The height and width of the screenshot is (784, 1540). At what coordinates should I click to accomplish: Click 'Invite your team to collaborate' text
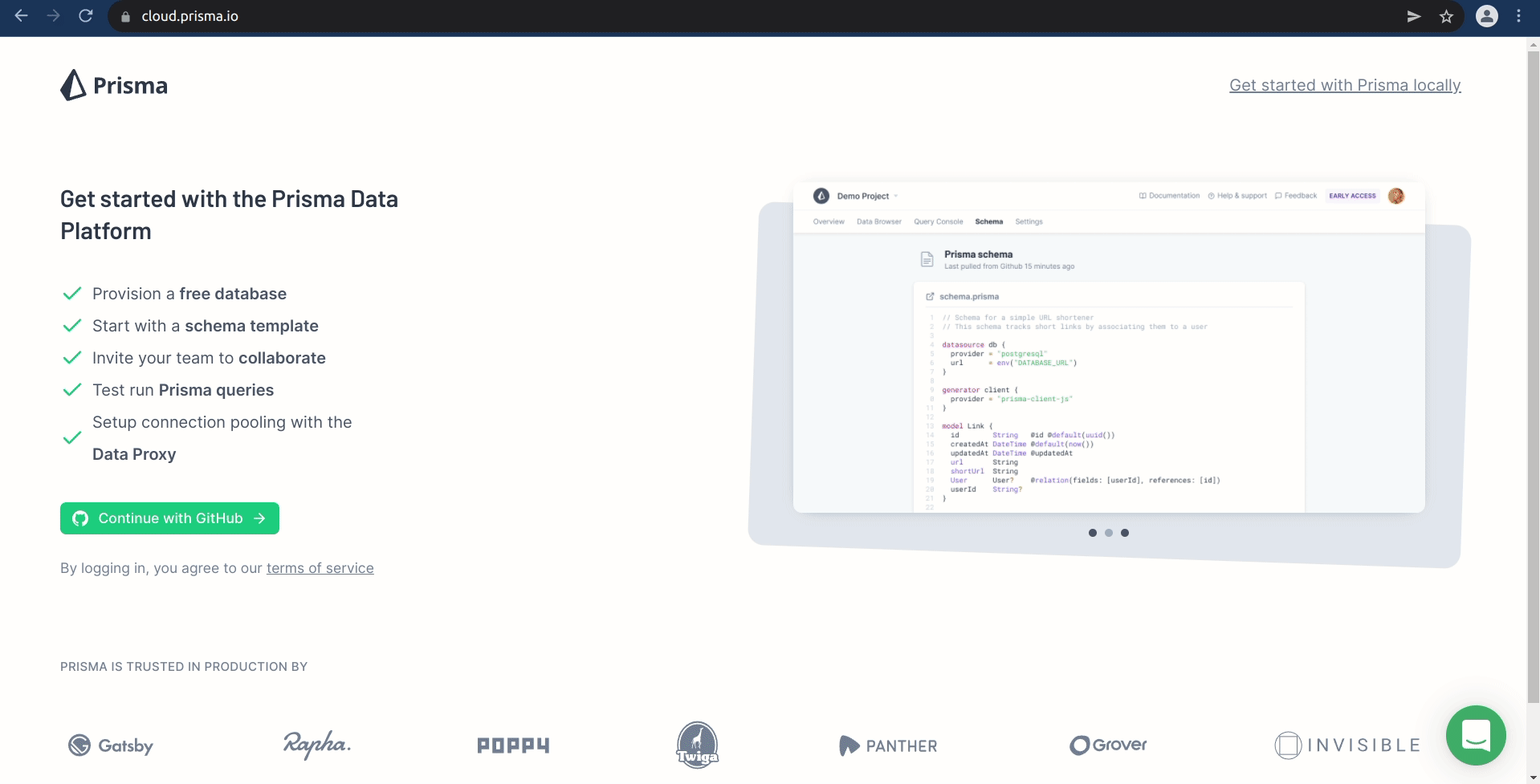tap(209, 358)
